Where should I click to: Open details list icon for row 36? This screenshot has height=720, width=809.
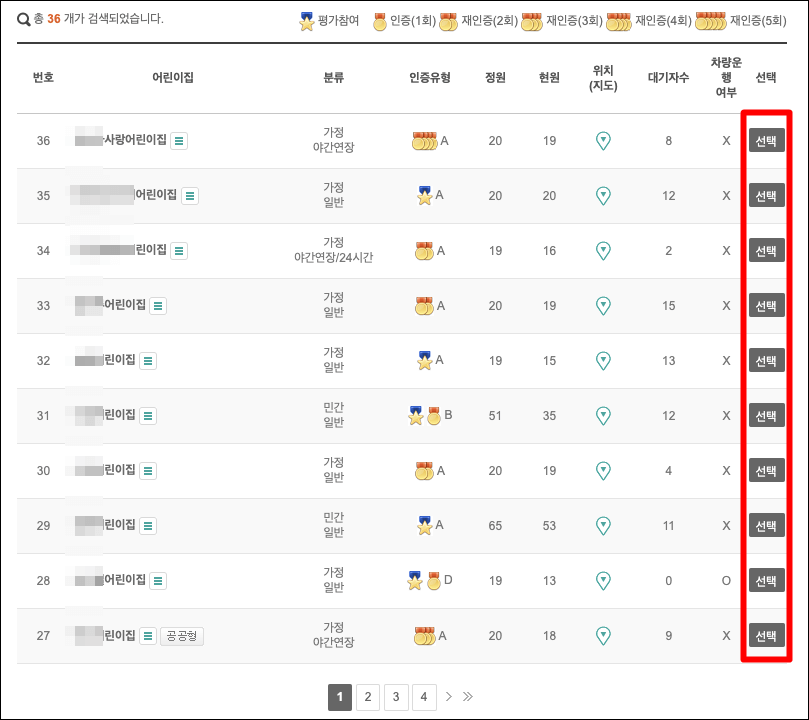pyautogui.click(x=179, y=140)
